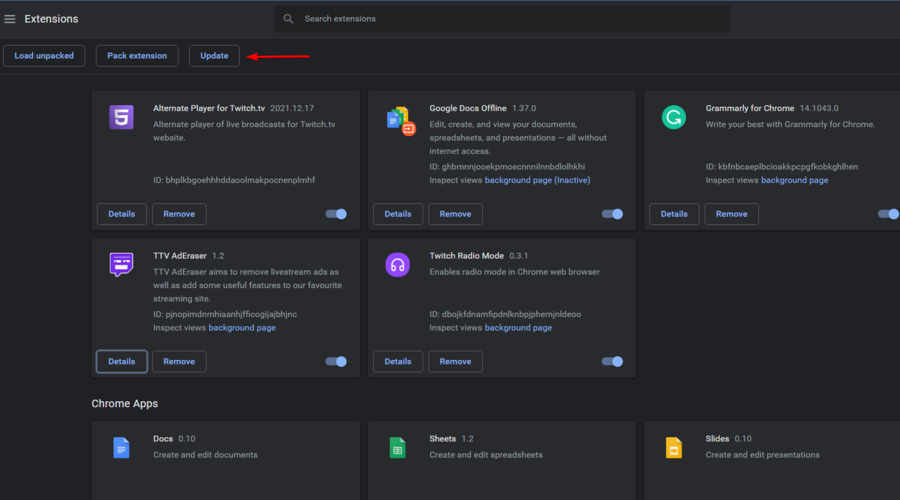Image resolution: width=900 pixels, height=500 pixels.
Task: Click 'Create and edit presentations' description
Action: 762,455
